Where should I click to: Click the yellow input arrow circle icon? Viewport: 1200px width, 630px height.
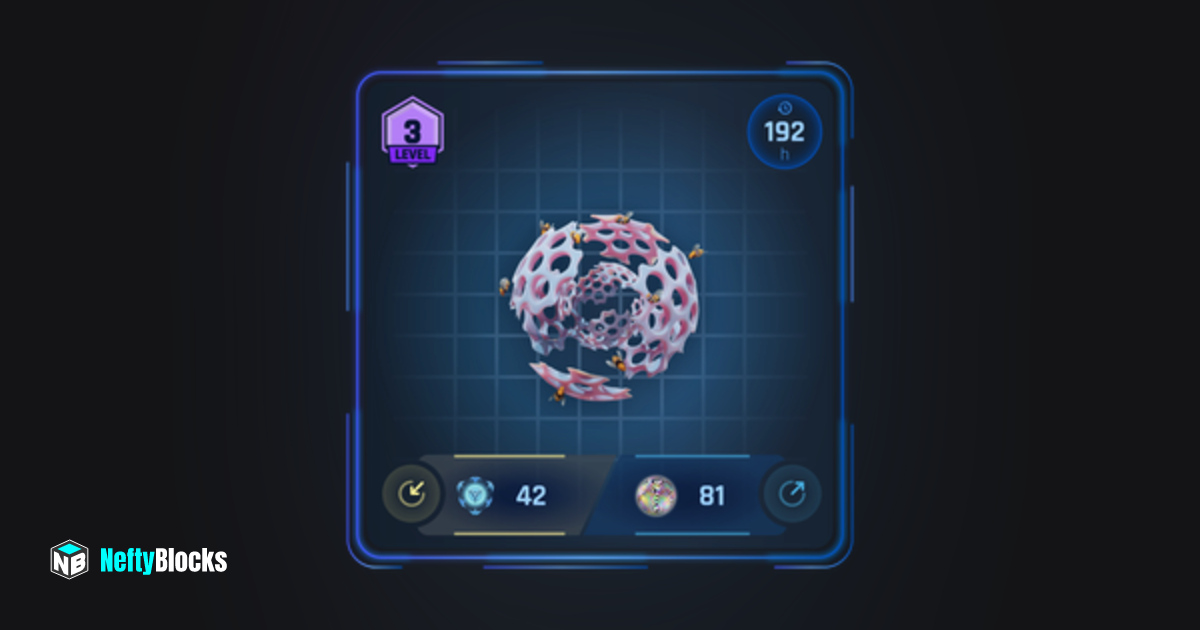pos(411,494)
